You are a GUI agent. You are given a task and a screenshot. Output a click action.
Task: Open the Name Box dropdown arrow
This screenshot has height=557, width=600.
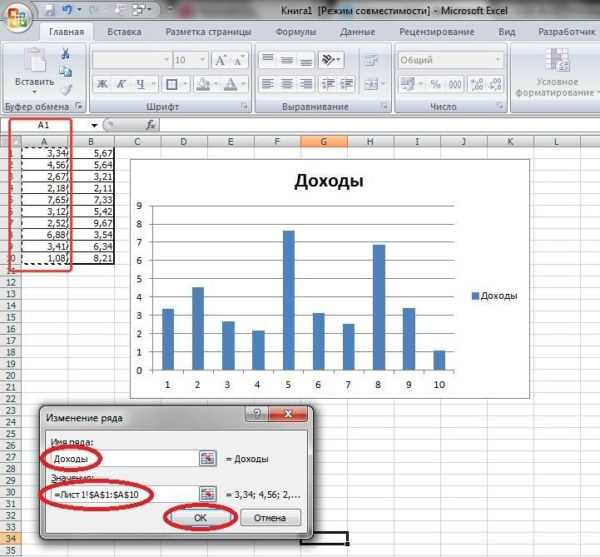click(94, 125)
